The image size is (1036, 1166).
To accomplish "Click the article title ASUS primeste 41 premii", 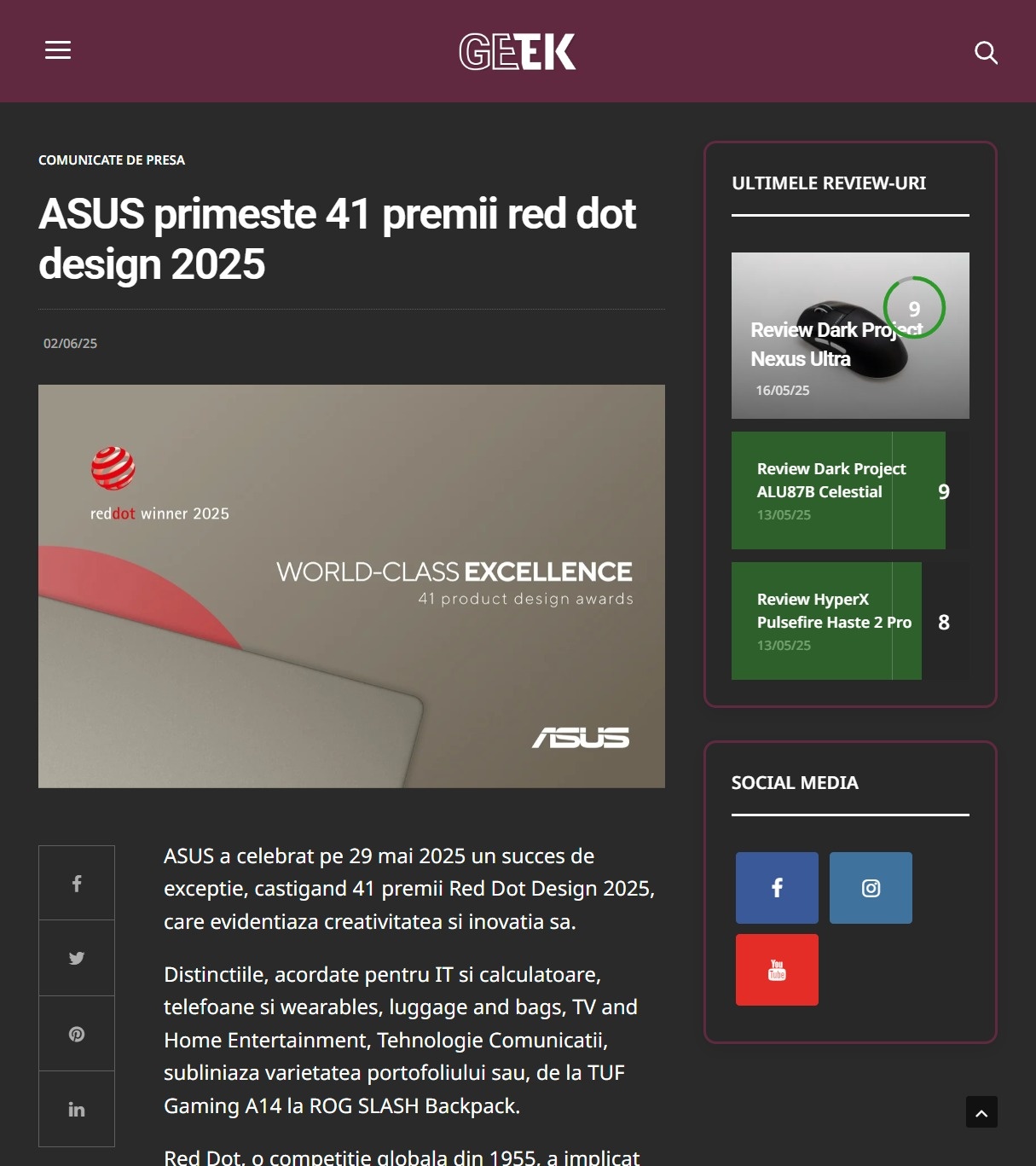I will [337, 239].
